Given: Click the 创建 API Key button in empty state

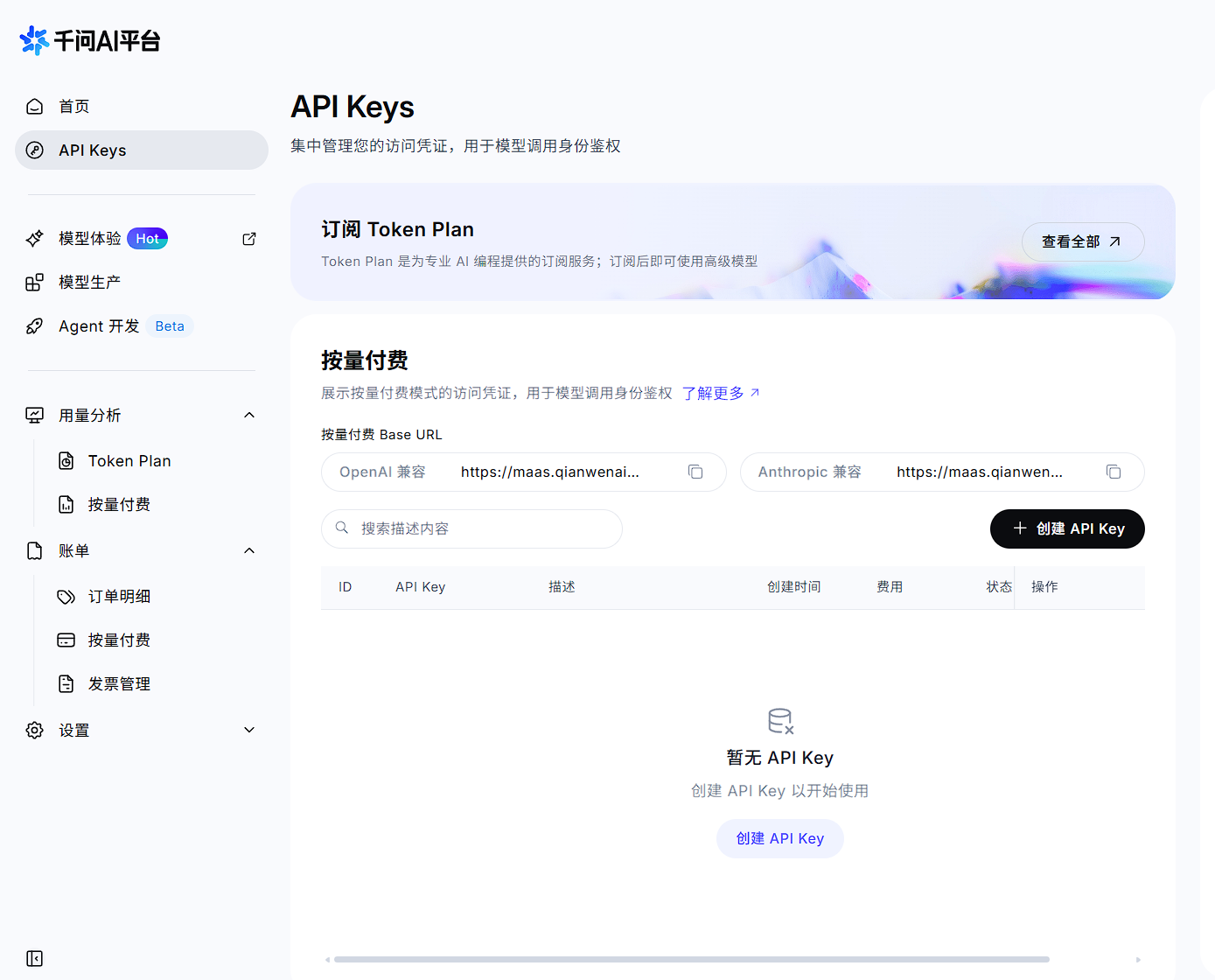Looking at the screenshot, I should 780,838.
